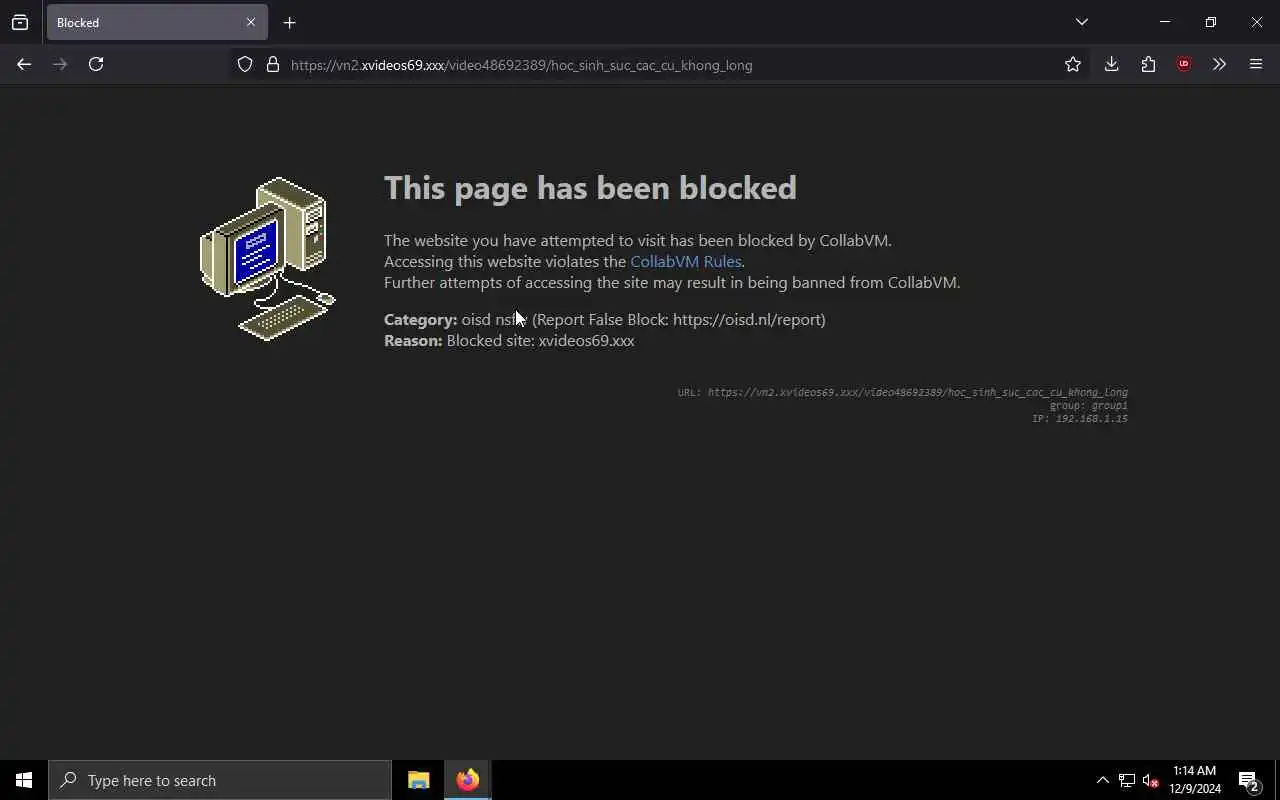Click 'Blocked site: xvideos69.xxx' reason text

tap(541, 341)
